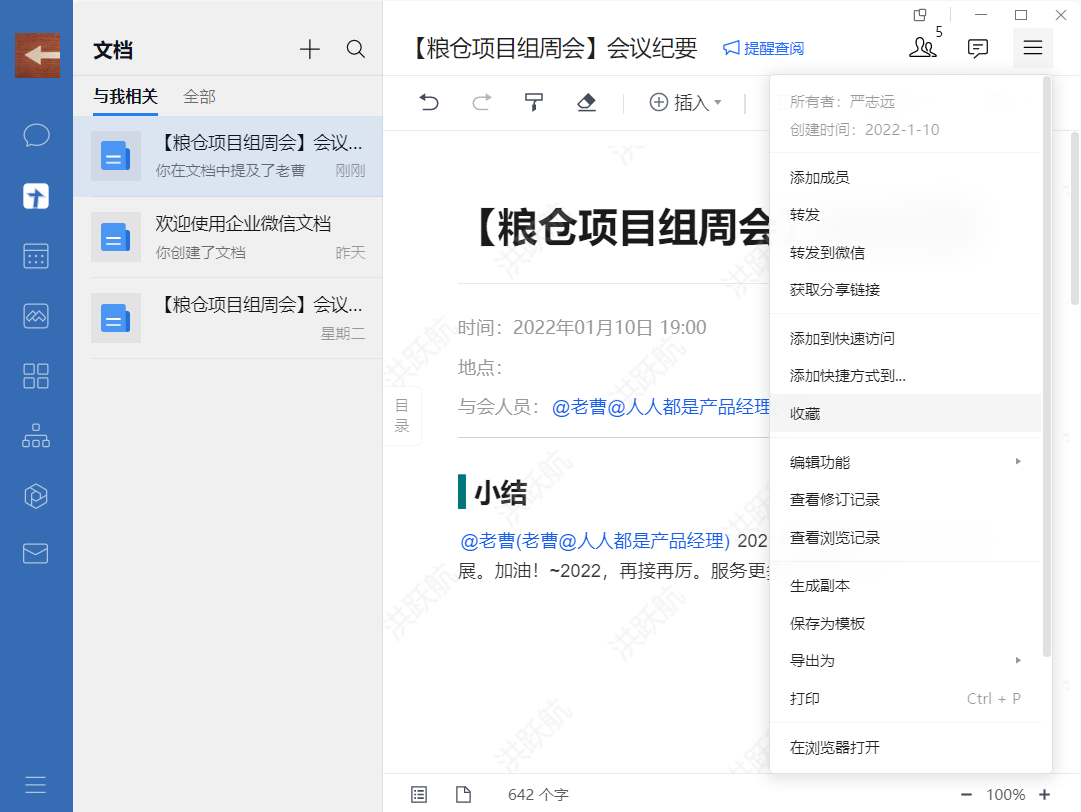Open the calendar sidebar icon
This screenshot has width=1081, height=812.
36,256
